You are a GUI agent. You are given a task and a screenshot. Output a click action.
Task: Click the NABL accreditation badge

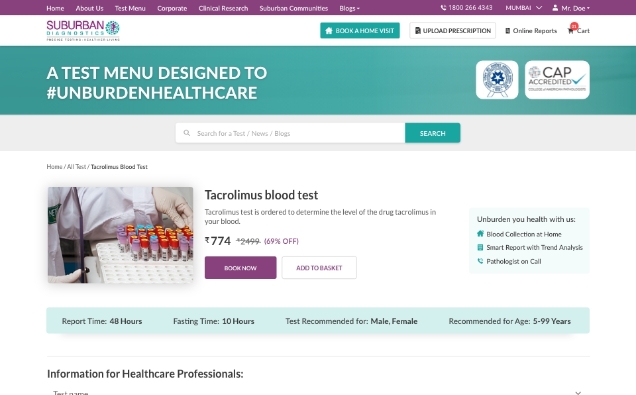point(497,79)
